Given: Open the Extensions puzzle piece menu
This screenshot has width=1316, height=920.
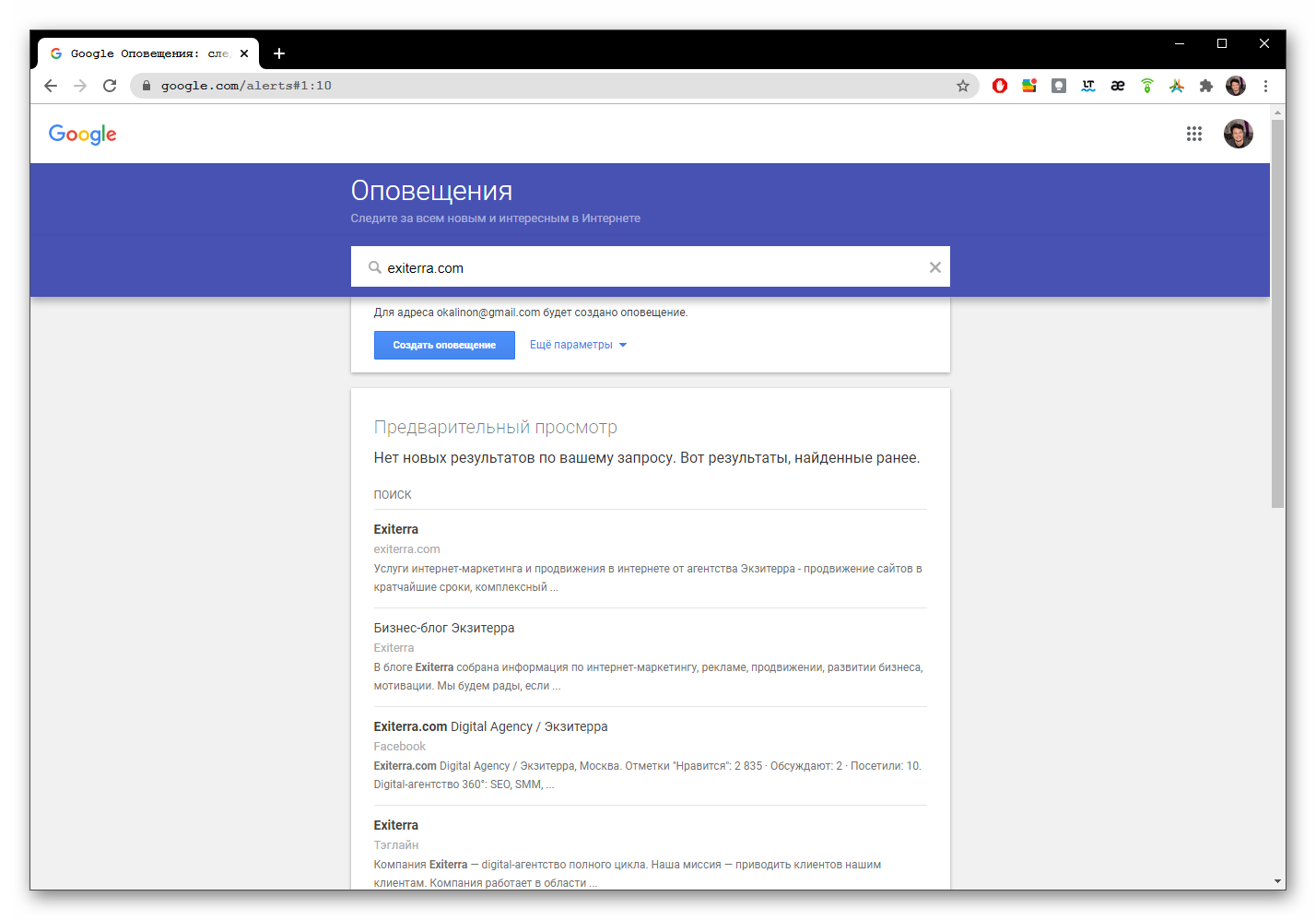Looking at the screenshot, I should [1206, 86].
